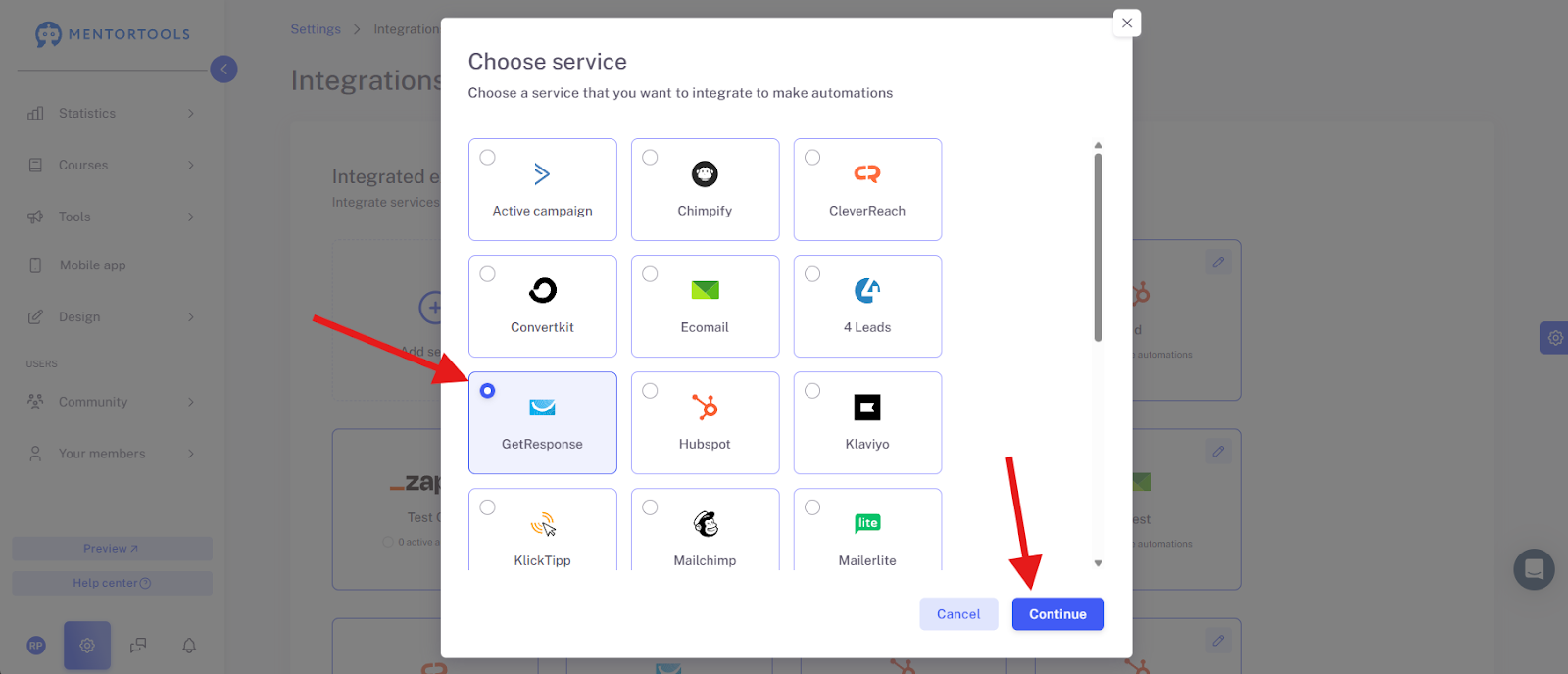The image size is (1568, 674).
Task: Open the Statistics sidebar item
Action: (x=112, y=114)
